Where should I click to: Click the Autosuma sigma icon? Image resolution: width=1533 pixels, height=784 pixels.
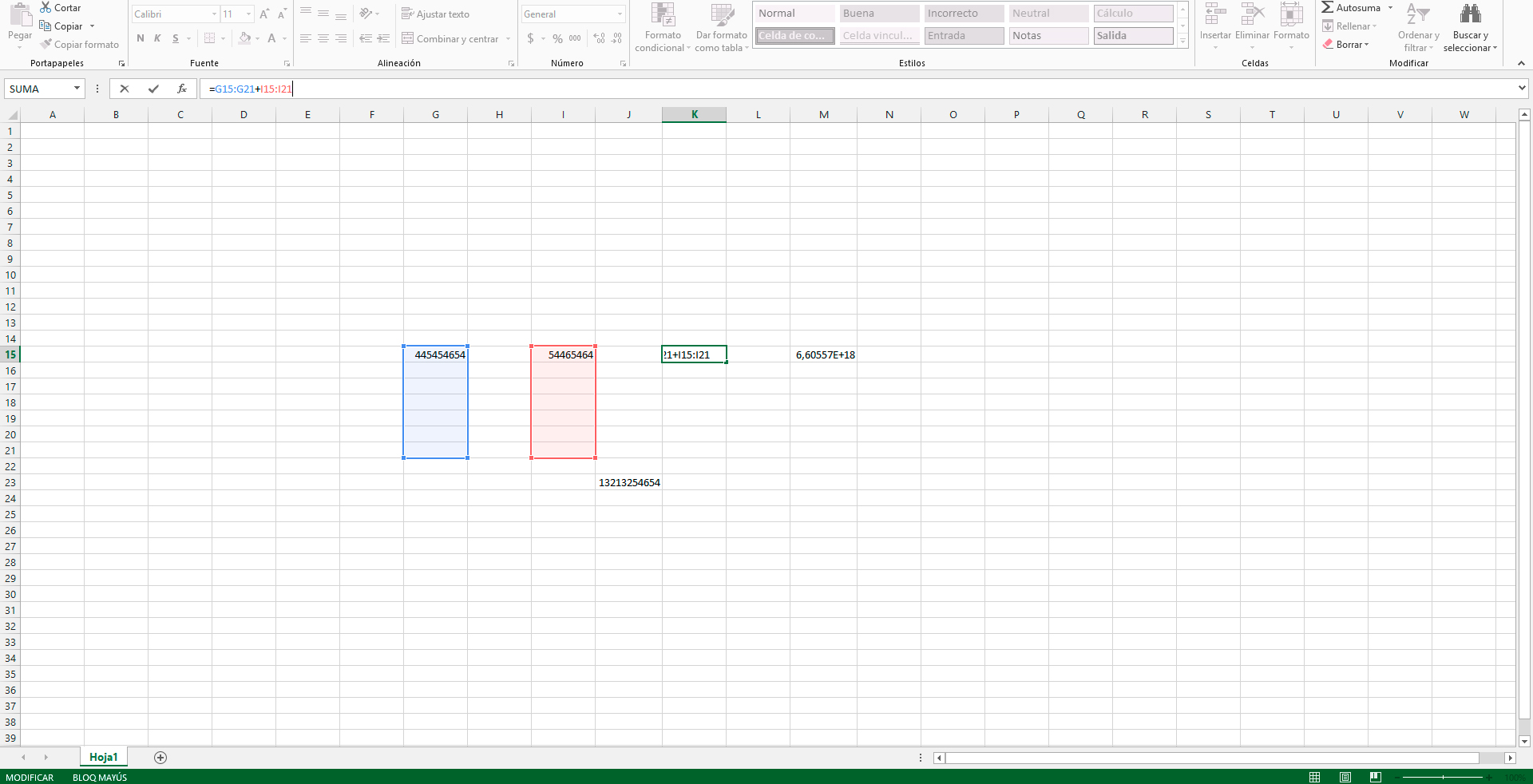tap(1327, 8)
